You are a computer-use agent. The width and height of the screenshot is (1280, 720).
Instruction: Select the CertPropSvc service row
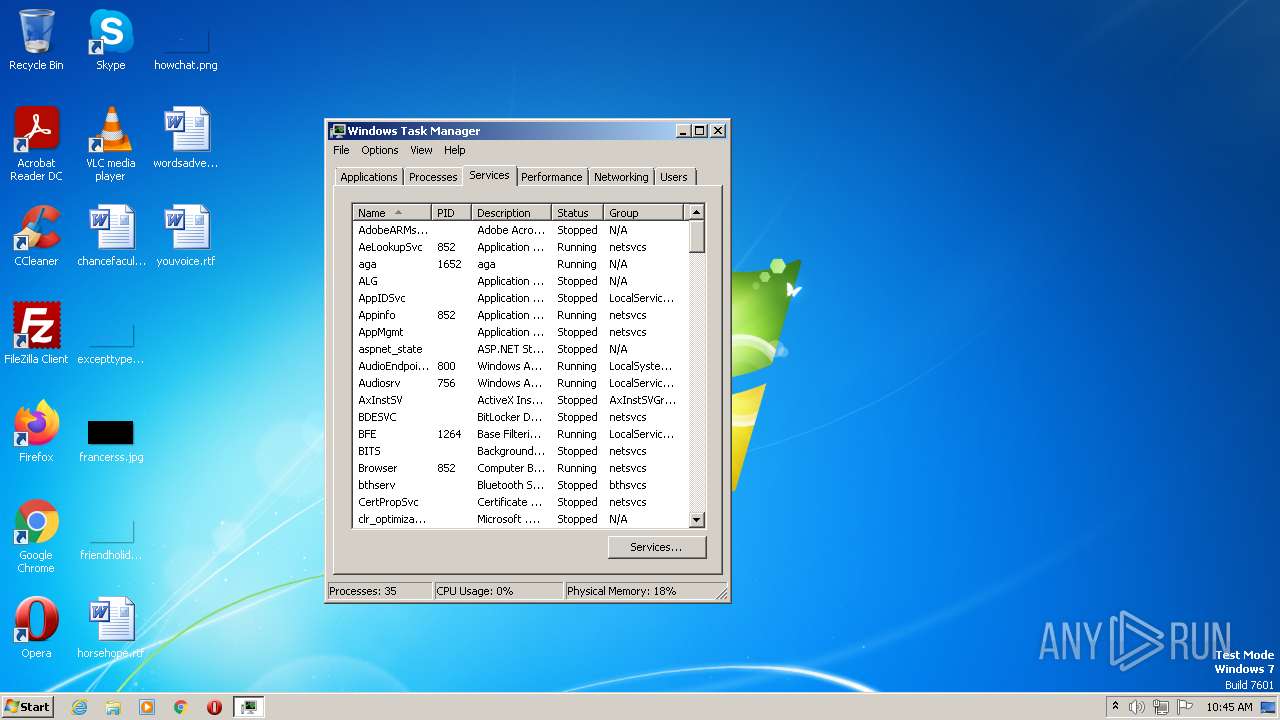click(x=521, y=502)
